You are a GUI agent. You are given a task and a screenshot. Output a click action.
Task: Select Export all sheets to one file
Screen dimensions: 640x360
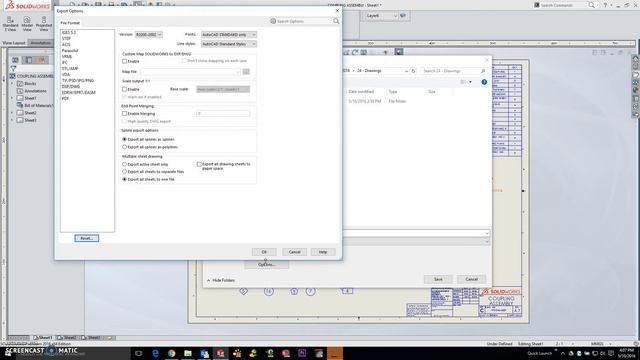pos(124,179)
